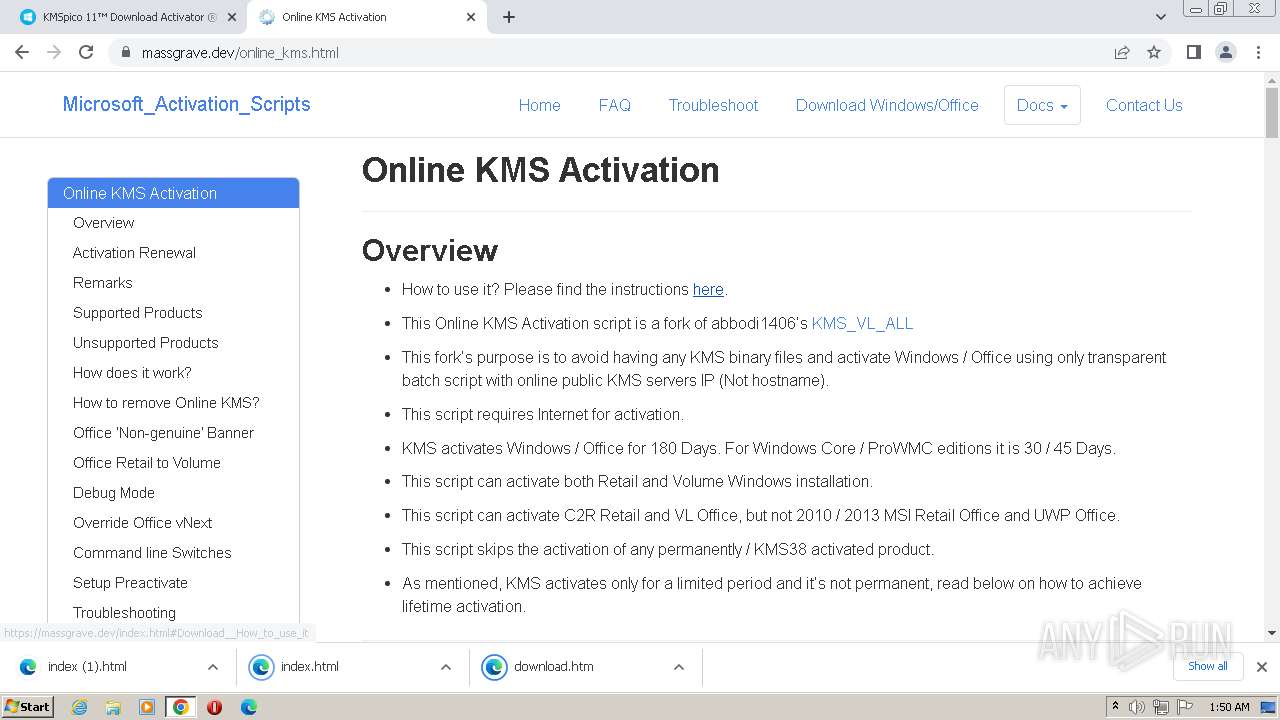Launch Internet Explorer from taskbar
Viewport: 1280px width, 720px height.
pyautogui.click(x=80, y=707)
